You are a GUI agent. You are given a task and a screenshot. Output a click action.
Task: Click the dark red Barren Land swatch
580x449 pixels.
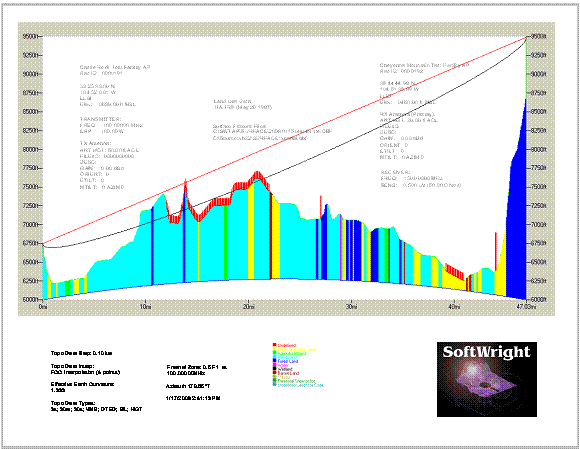(274, 372)
